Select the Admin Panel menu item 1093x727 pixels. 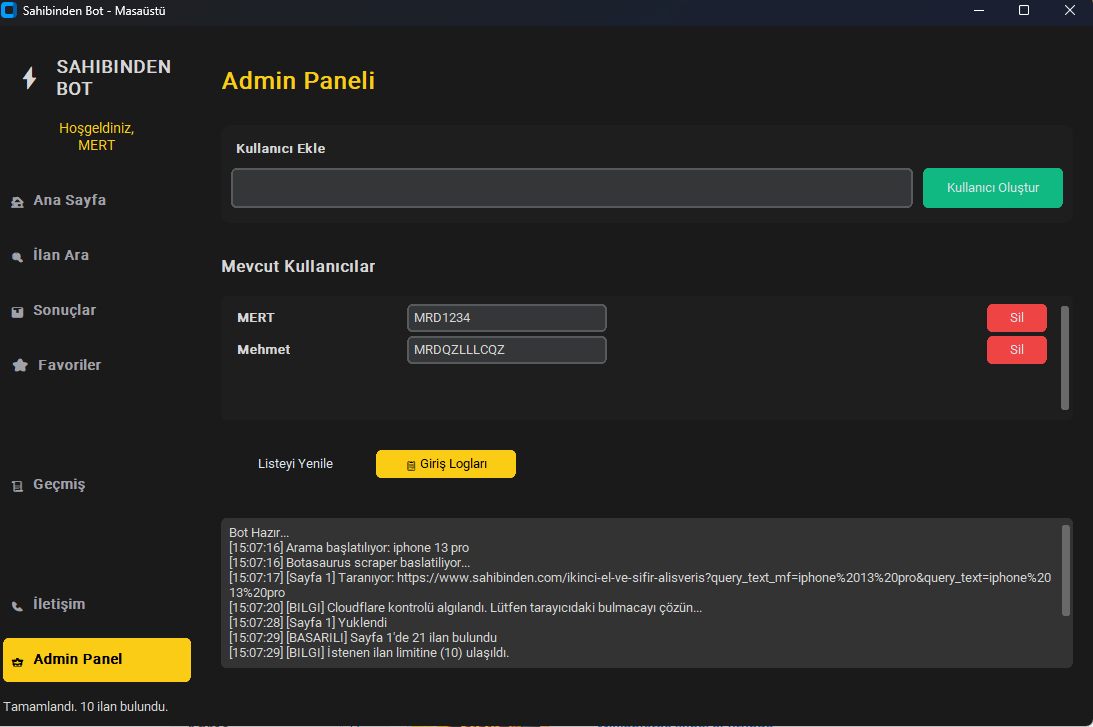click(x=97, y=659)
